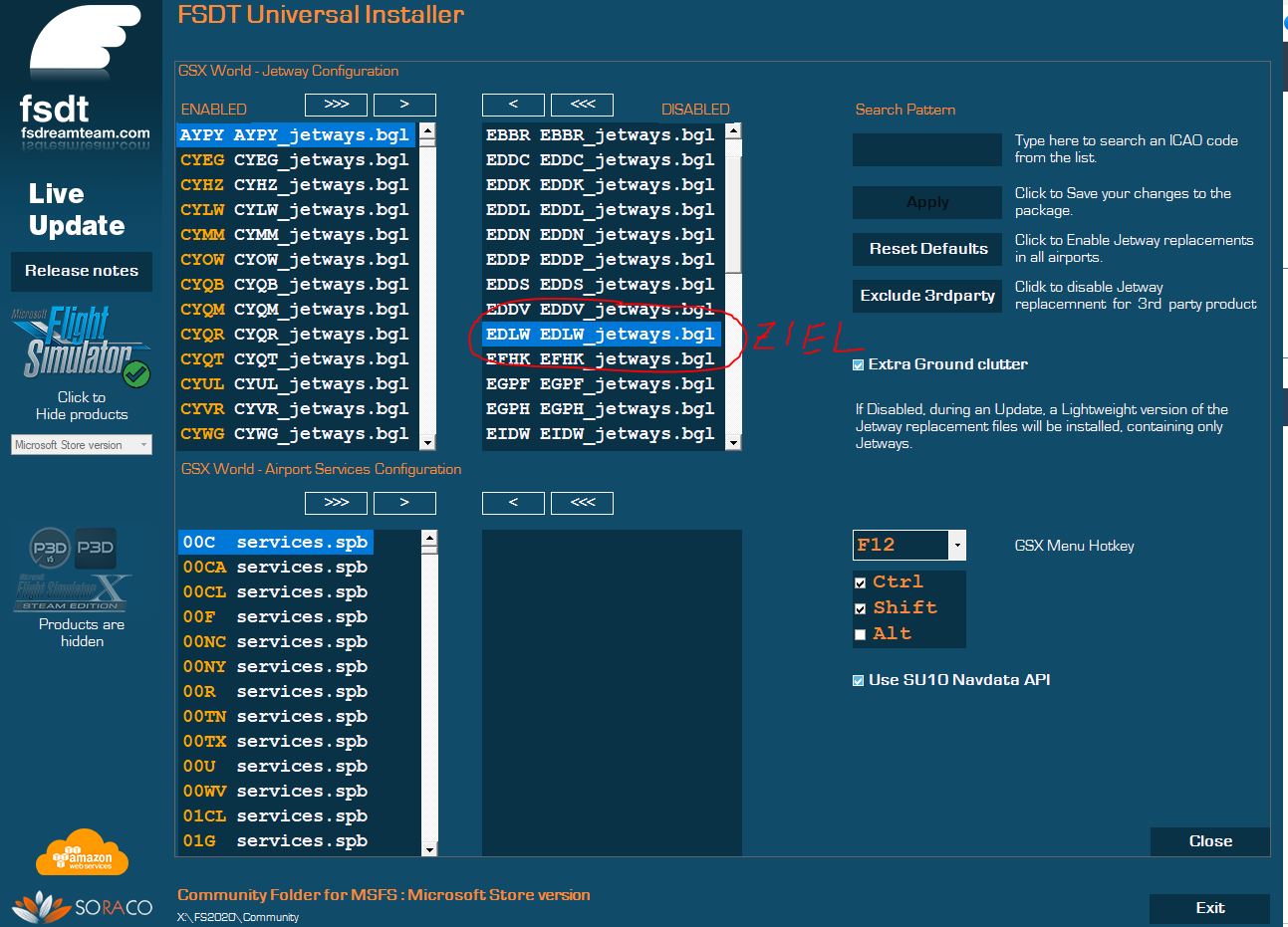Viewport: 1288px width, 927px height.
Task: Move selected jetway to disabled with > button
Action: (x=404, y=104)
